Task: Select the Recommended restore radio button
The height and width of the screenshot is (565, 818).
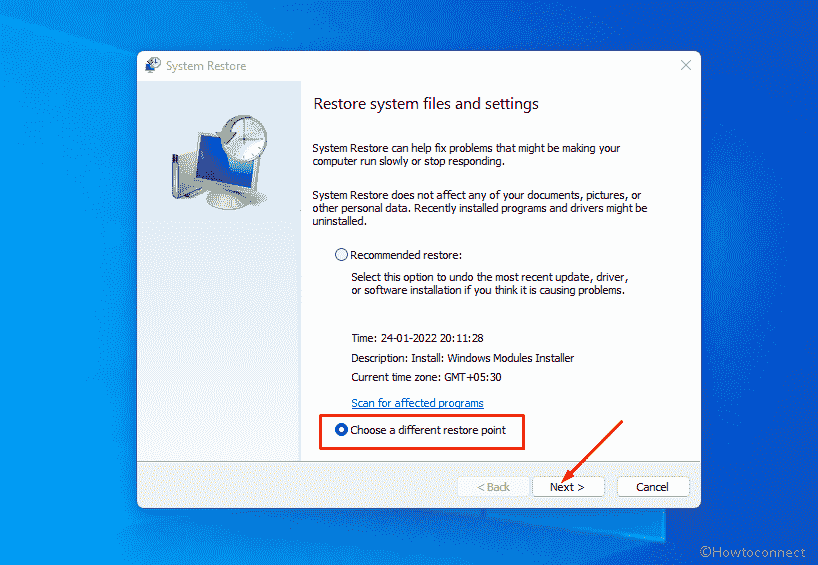Action: click(x=341, y=255)
